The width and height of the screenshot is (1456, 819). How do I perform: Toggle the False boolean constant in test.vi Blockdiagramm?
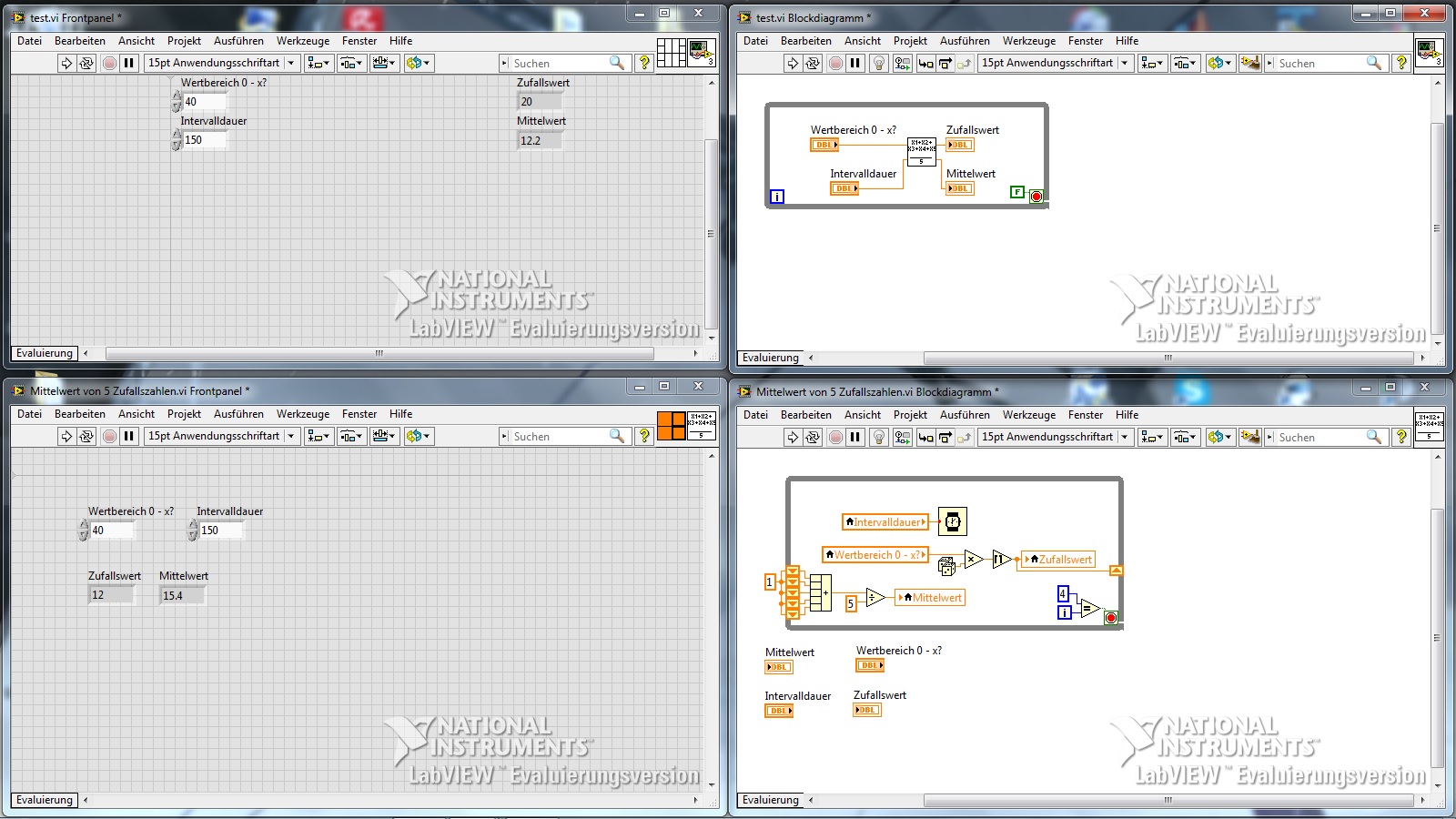[x=1017, y=192]
